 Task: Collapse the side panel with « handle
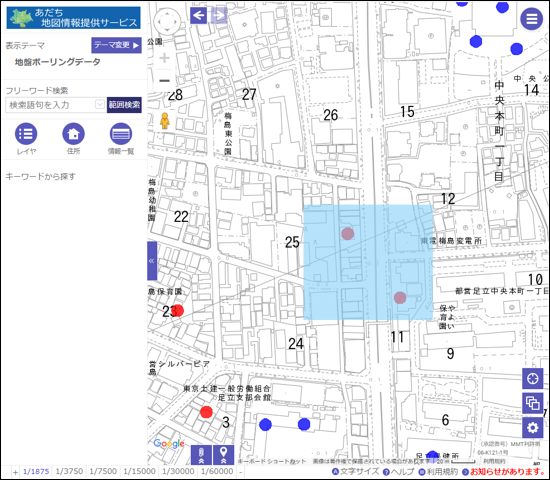[x=152, y=261]
